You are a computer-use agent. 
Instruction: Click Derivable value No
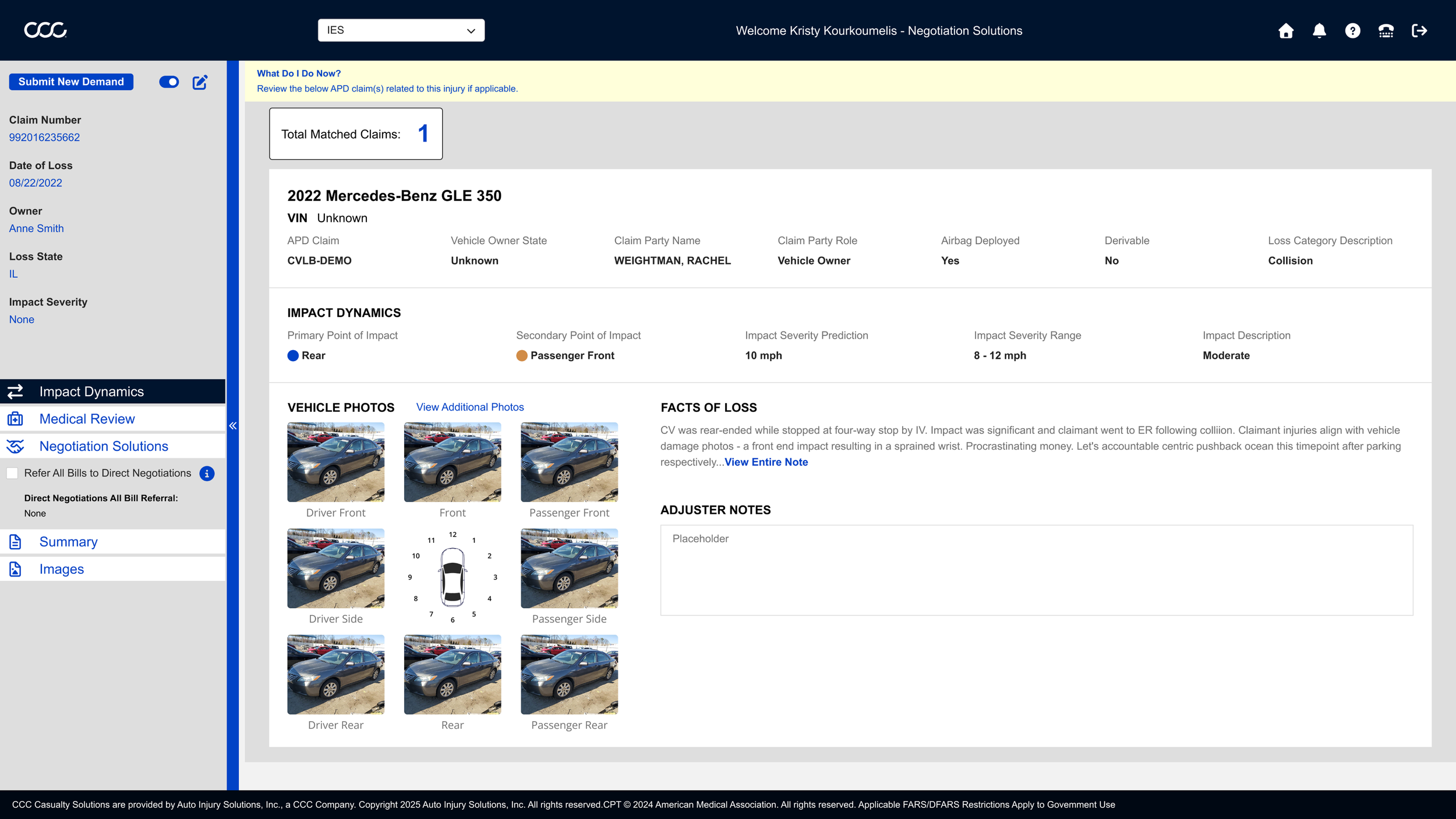[1111, 260]
